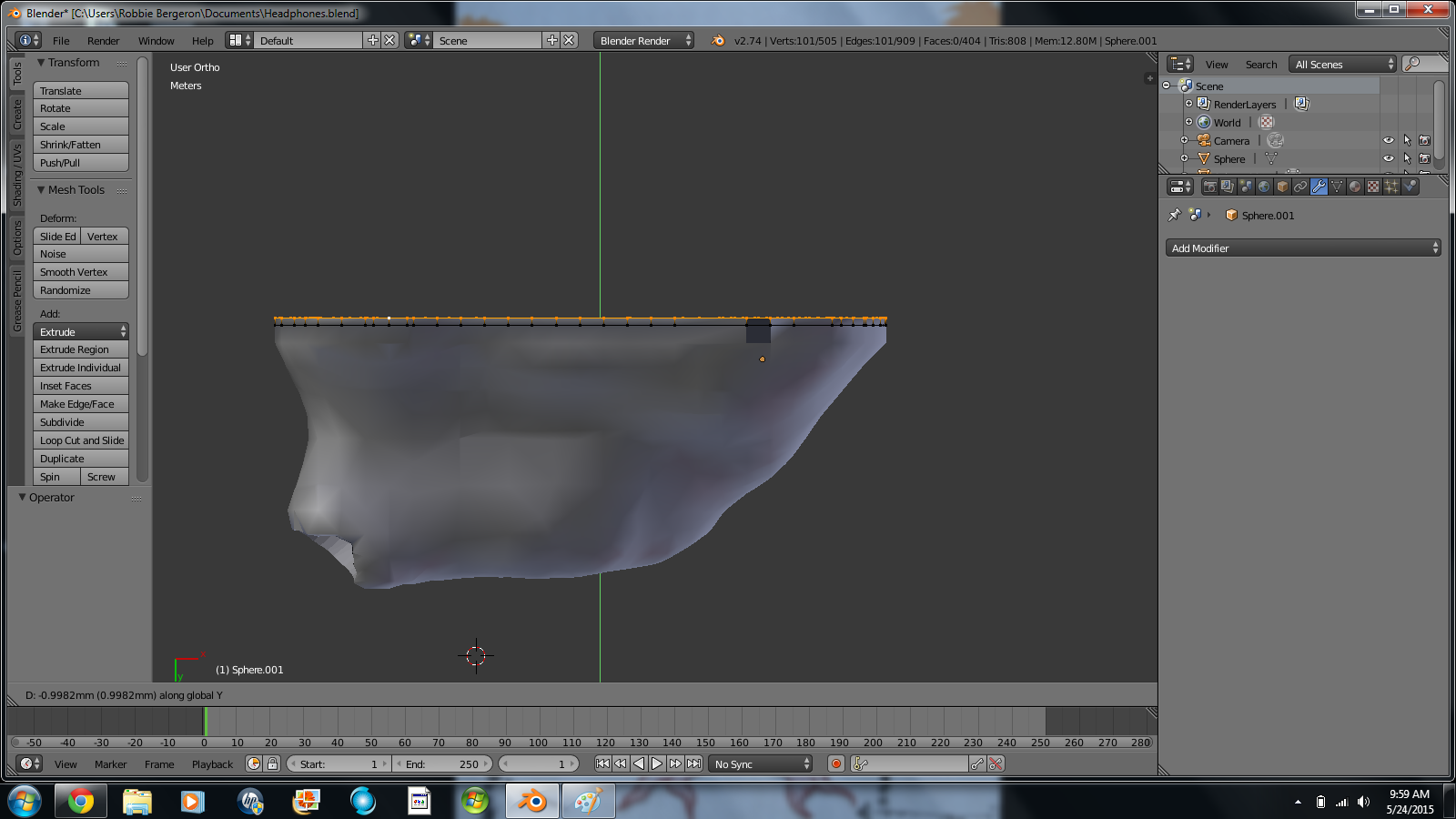Collapse the Scene tree in outliner
This screenshot has height=819, width=1456.
[1167, 86]
